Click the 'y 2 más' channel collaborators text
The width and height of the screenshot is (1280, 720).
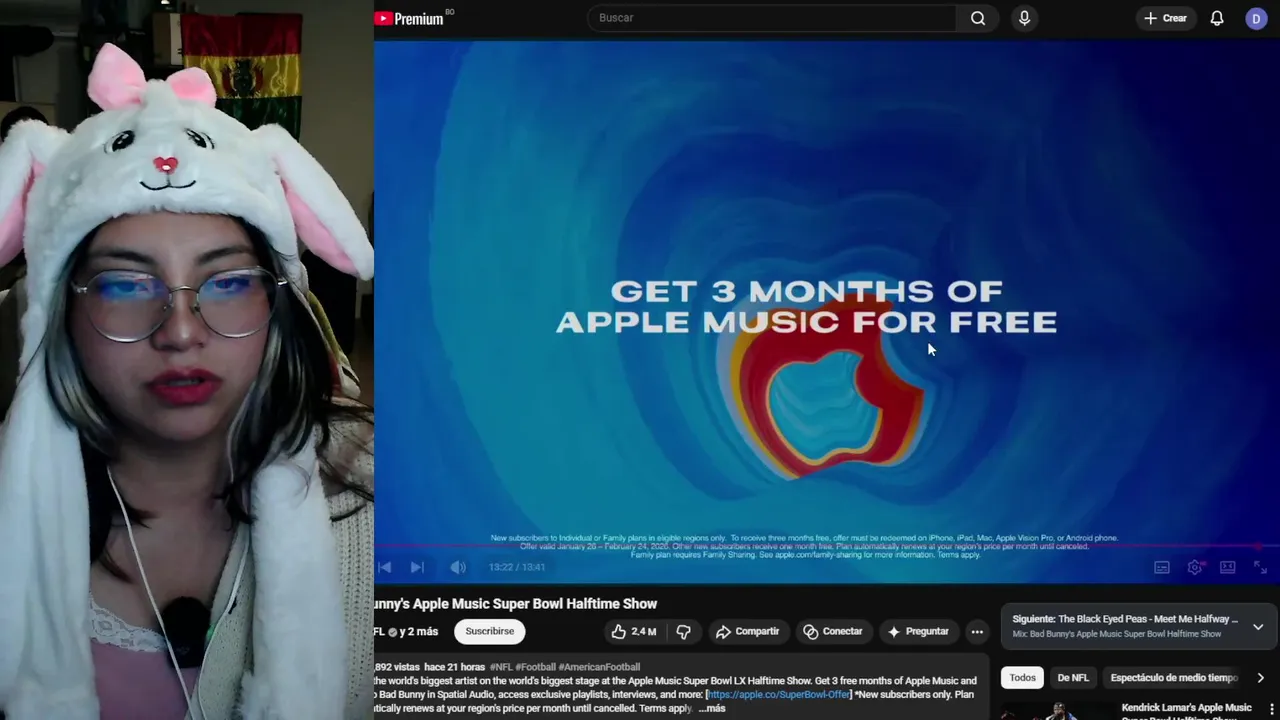418,631
